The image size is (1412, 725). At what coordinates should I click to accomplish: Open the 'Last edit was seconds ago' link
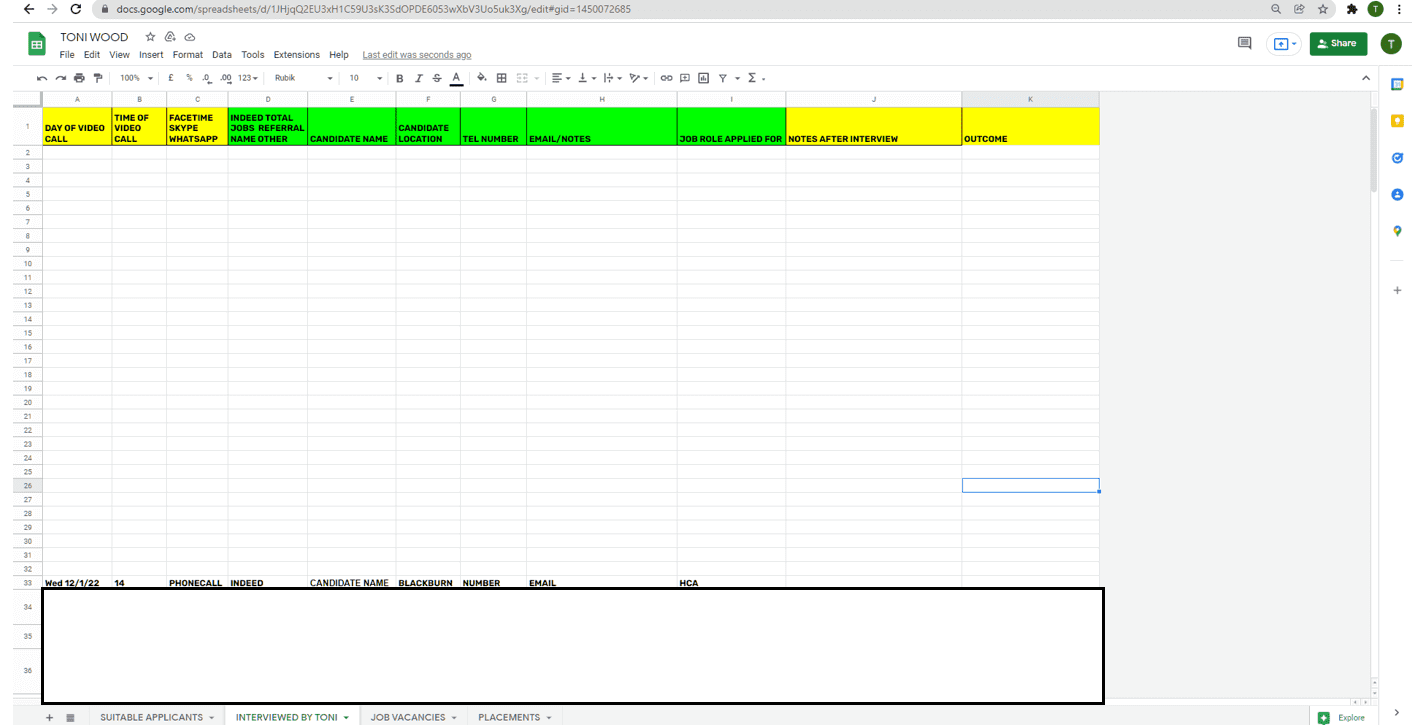[416, 55]
